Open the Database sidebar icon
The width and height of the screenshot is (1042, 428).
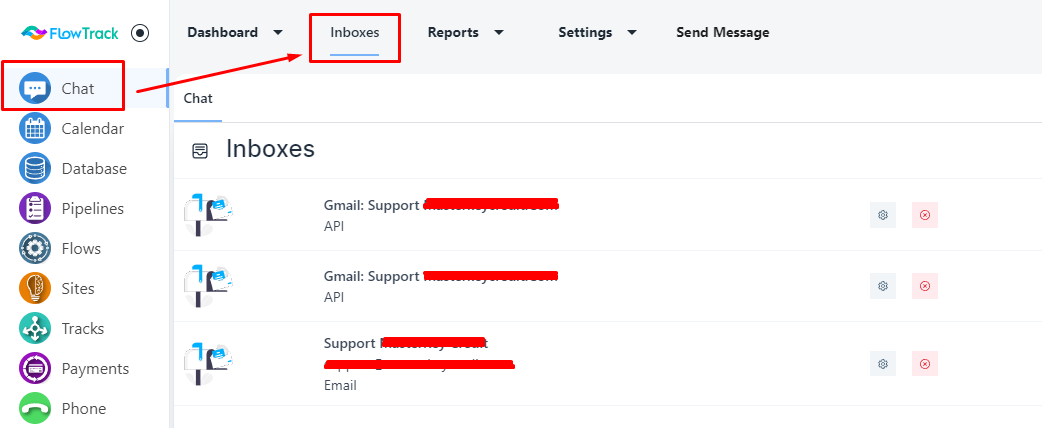[x=35, y=168]
